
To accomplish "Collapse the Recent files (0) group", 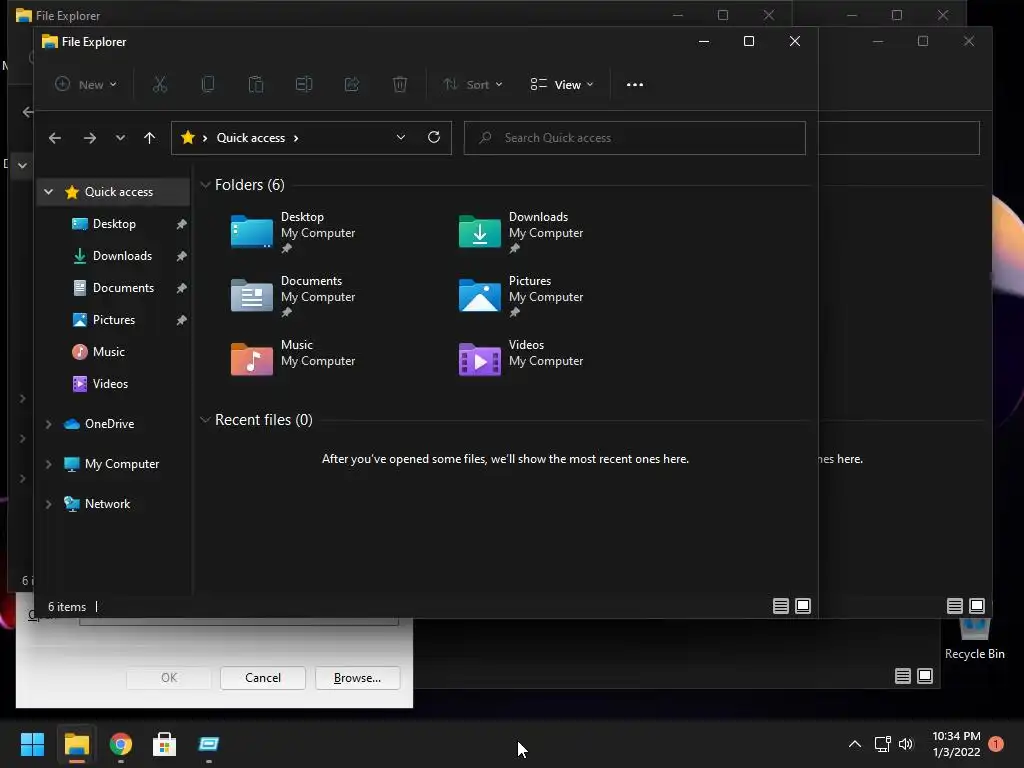I will (x=205, y=420).
